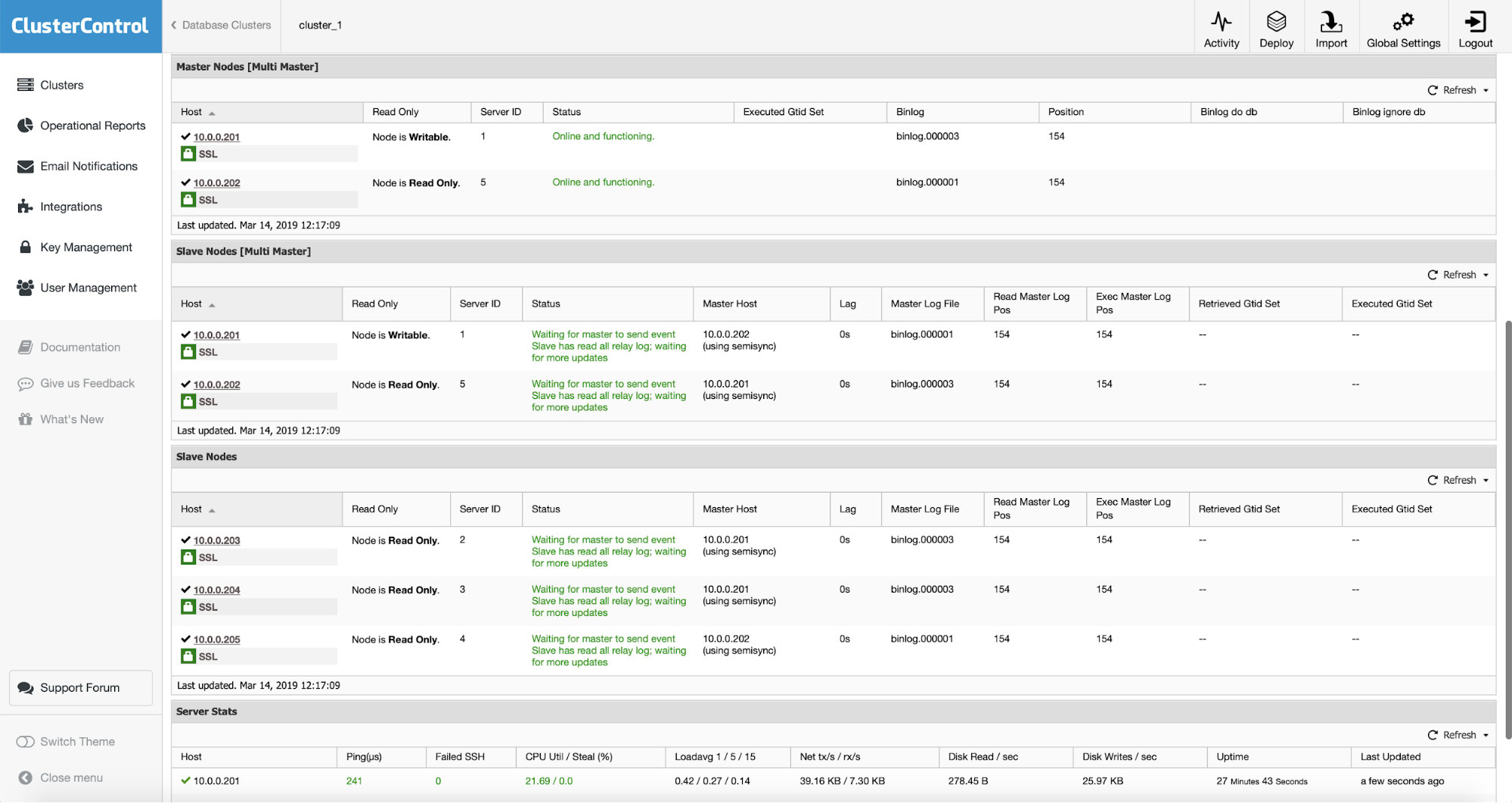Click the Deploy stack icon

(x=1276, y=21)
